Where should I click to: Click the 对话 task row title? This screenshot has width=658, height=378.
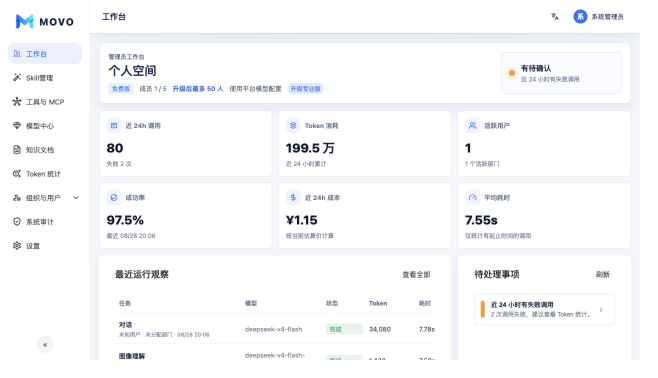[125, 324]
